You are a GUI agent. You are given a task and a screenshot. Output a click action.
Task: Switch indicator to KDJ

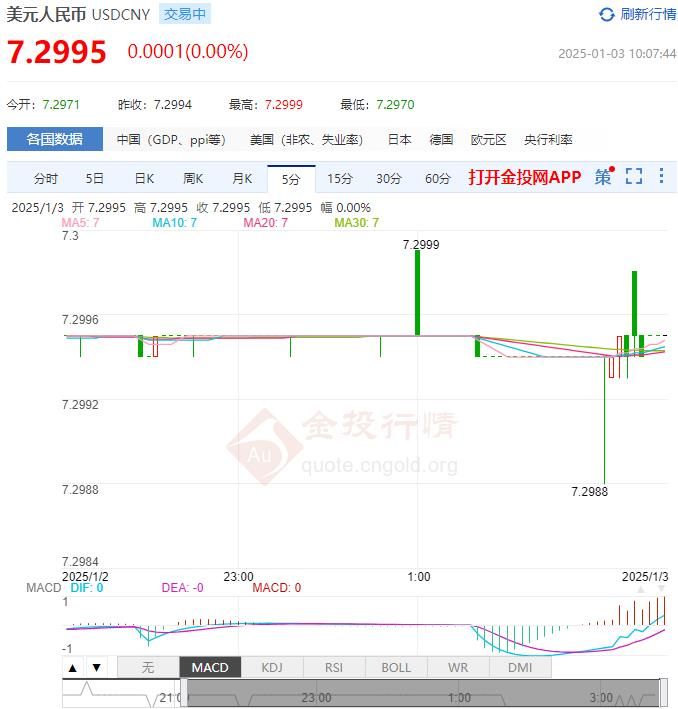(272, 667)
